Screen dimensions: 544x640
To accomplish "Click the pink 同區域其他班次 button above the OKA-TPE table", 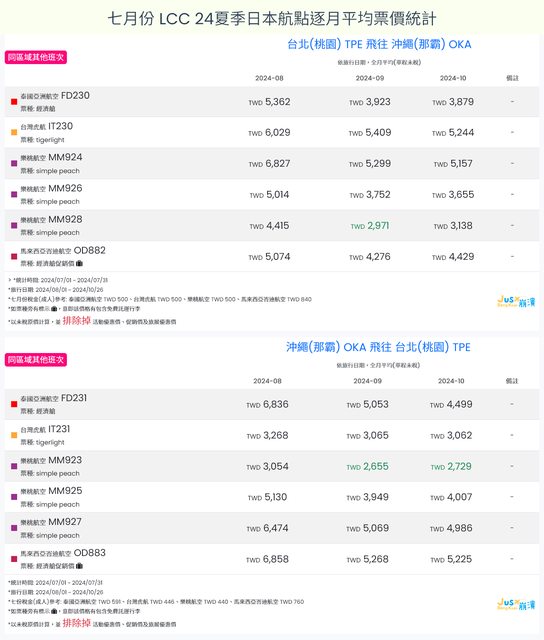I will [36, 360].
